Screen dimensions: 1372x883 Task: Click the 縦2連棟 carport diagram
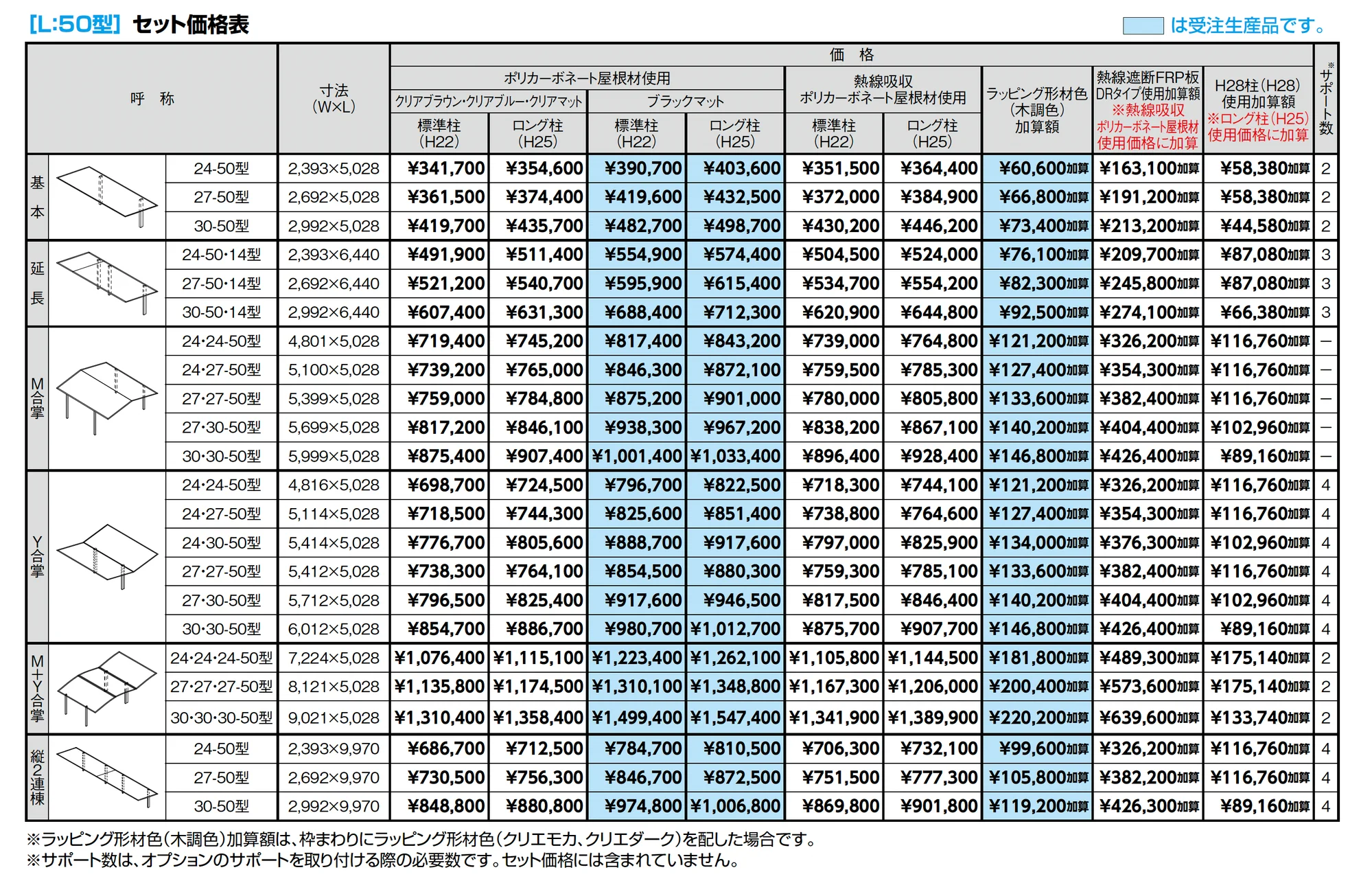106,777
